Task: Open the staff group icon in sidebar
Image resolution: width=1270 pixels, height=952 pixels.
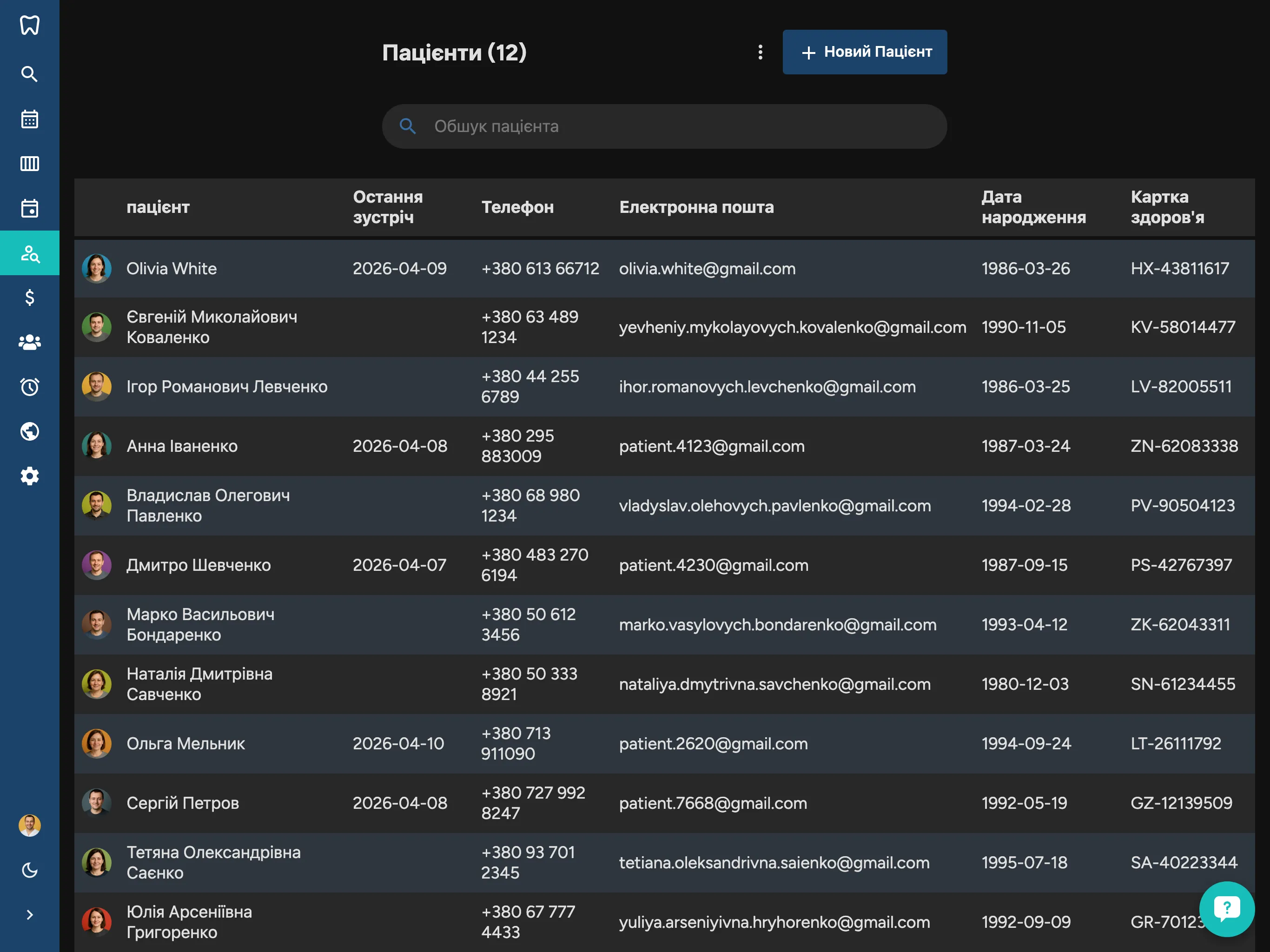Action: (29, 342)
